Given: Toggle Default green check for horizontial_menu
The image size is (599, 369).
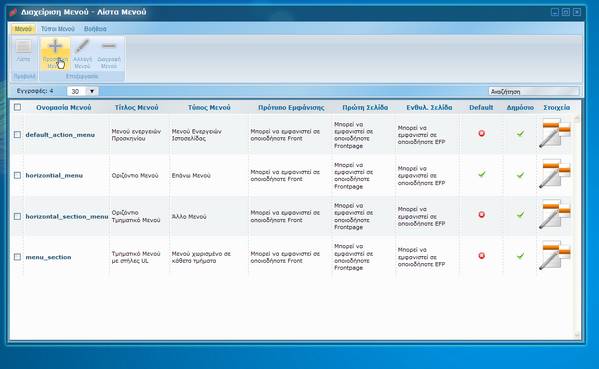Looking at the screenshot, I should click(x=482, y=174).
